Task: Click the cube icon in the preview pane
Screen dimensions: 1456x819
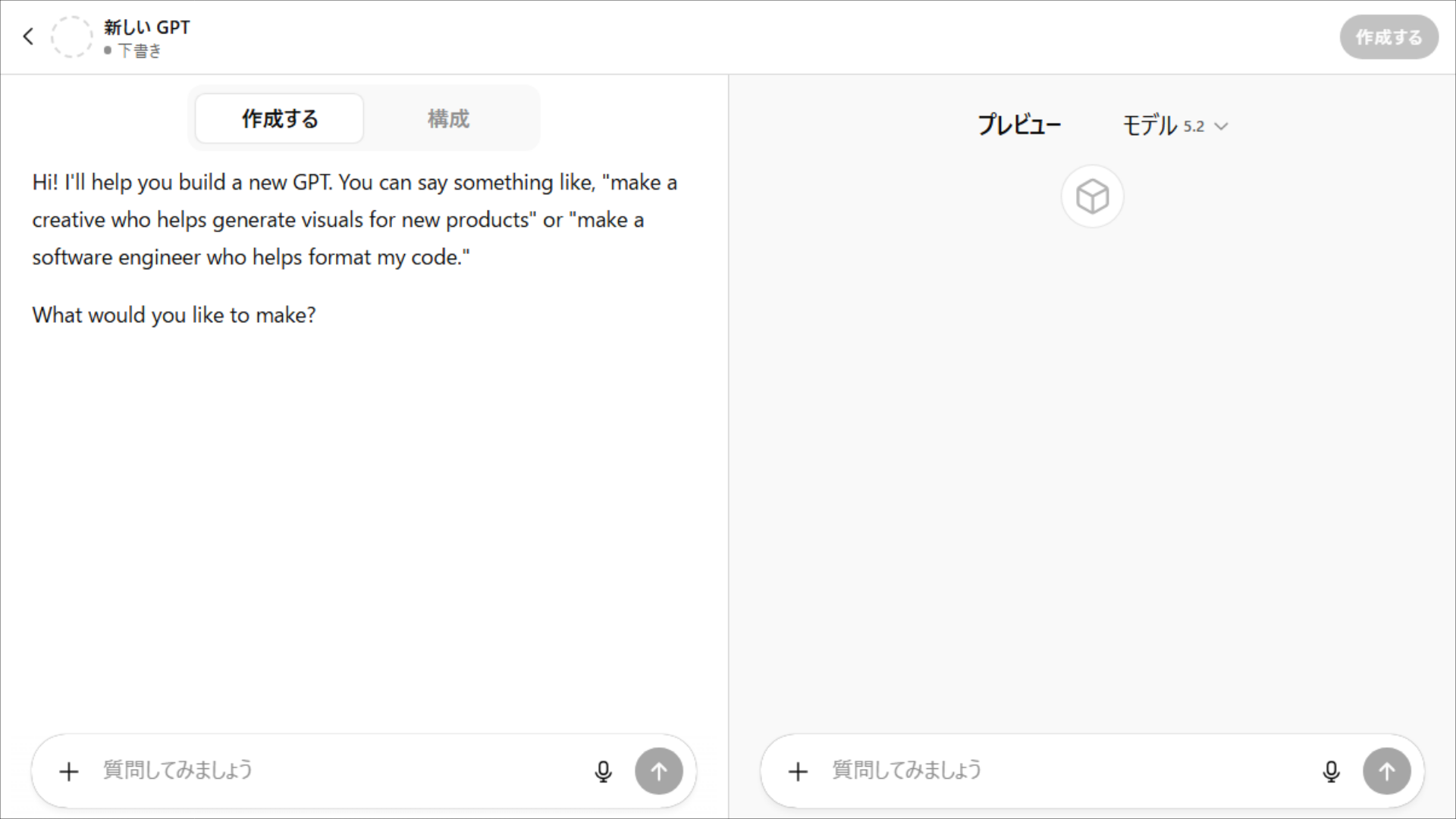Action: [x=1091, y=196]
